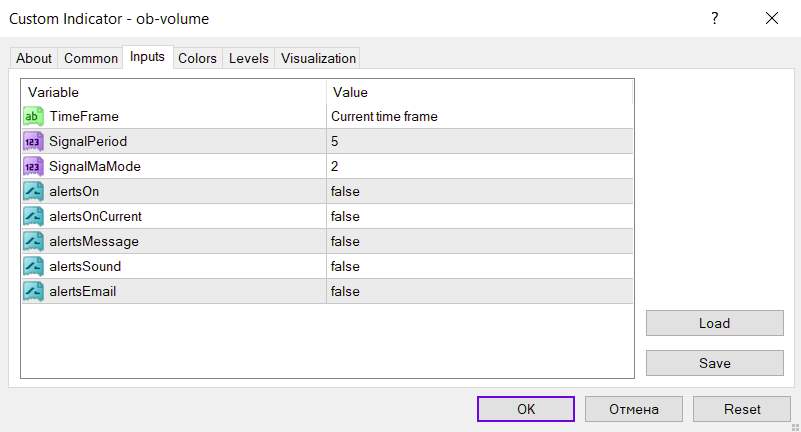This screenshot has height=432, width=801.
Task: Click the alertsMessage boolean icon
Action: [33, 241]
